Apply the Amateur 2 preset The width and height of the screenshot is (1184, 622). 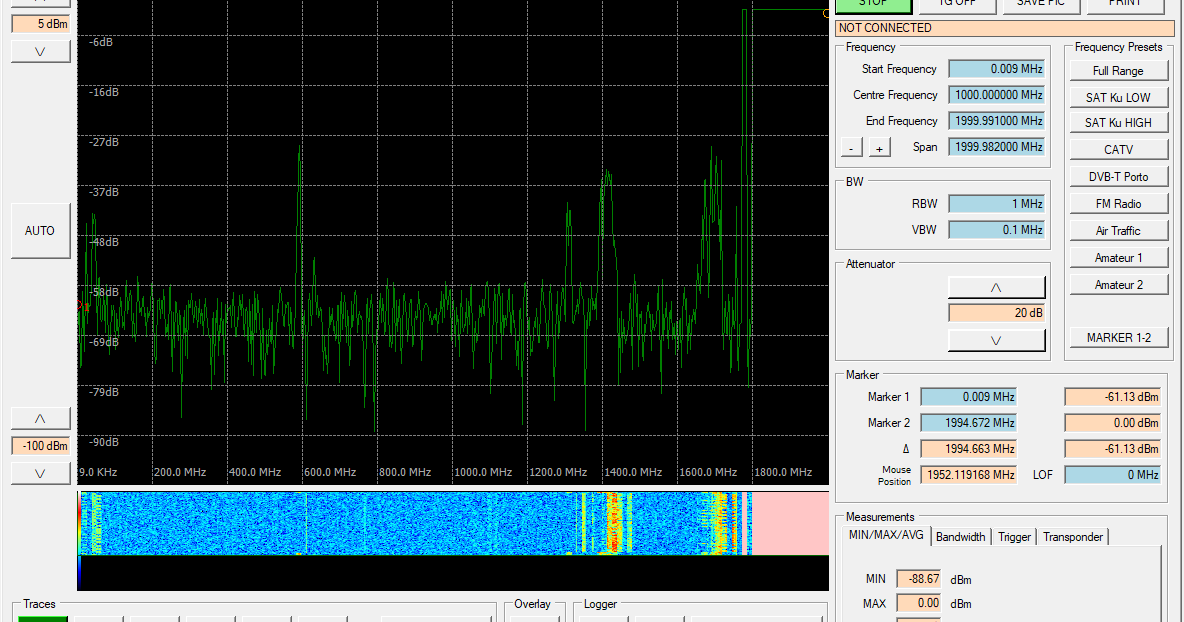click(1118, 284)
